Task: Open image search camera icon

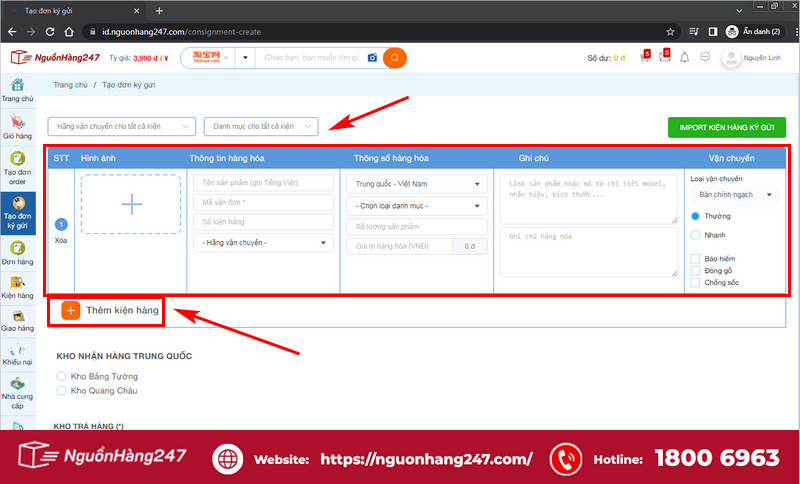Action: (372, 58)
